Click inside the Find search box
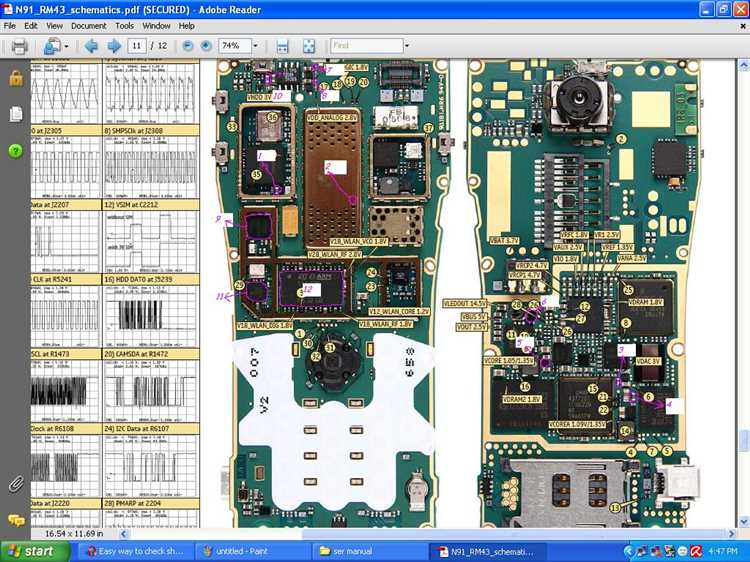750x562 pixels. point(367,46)
